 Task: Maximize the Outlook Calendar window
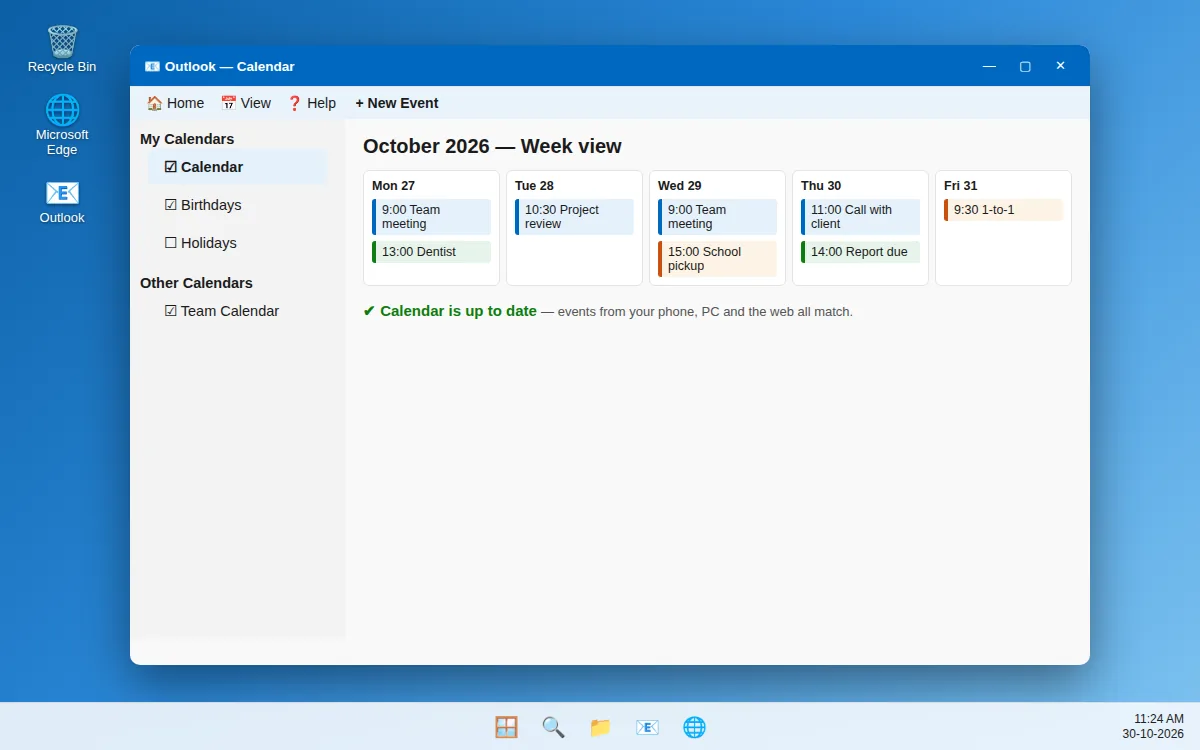click(x=1025, y=66)
